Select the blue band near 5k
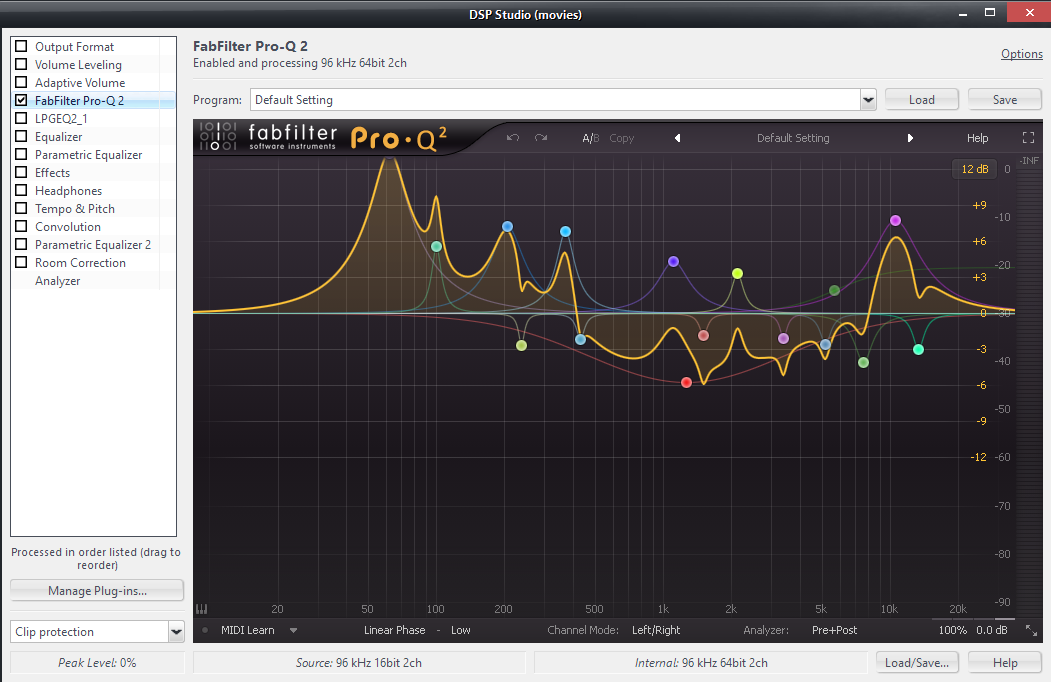The image size is (1051, 682). 826,345
